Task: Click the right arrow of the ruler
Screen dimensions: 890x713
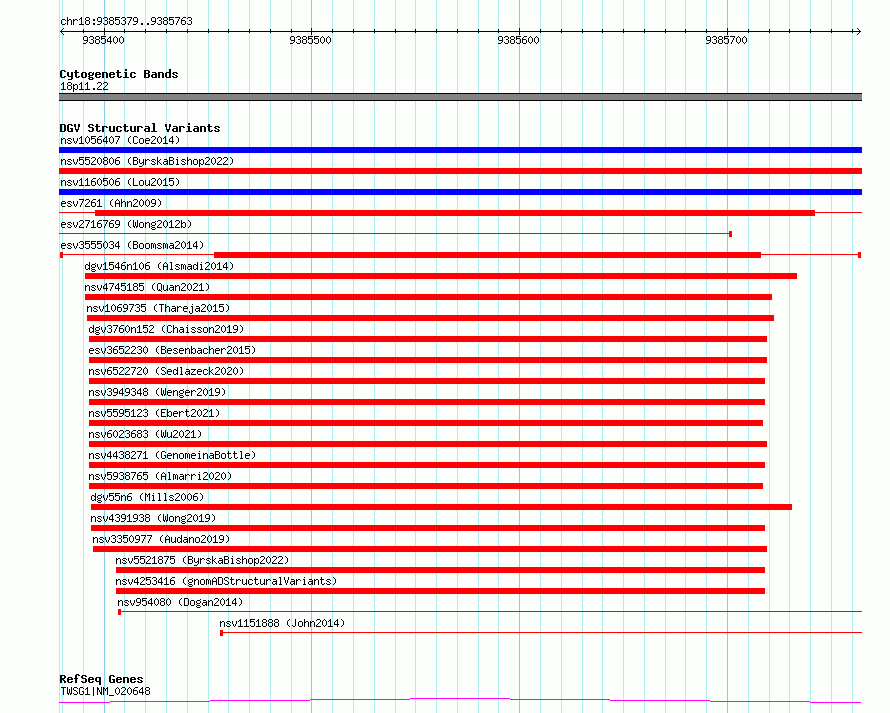Action: click(x=858, y=31)
